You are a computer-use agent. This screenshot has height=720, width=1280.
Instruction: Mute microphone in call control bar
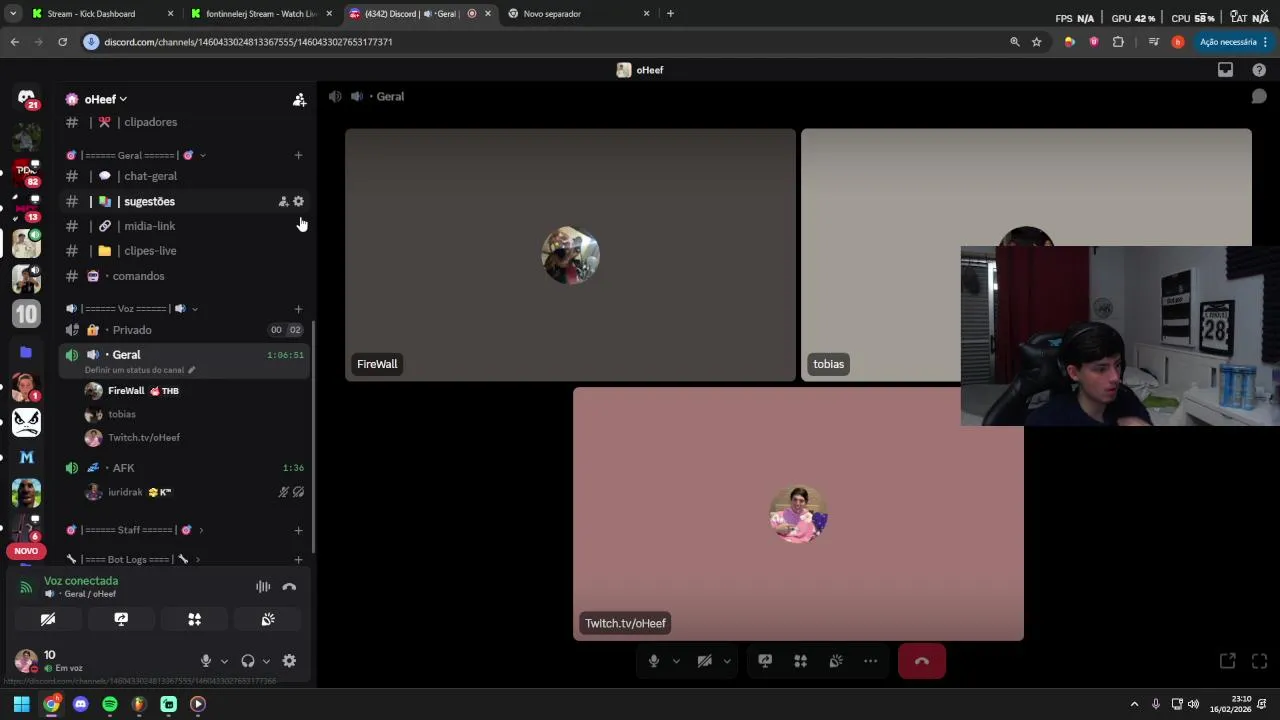click(x=654, y=661)
